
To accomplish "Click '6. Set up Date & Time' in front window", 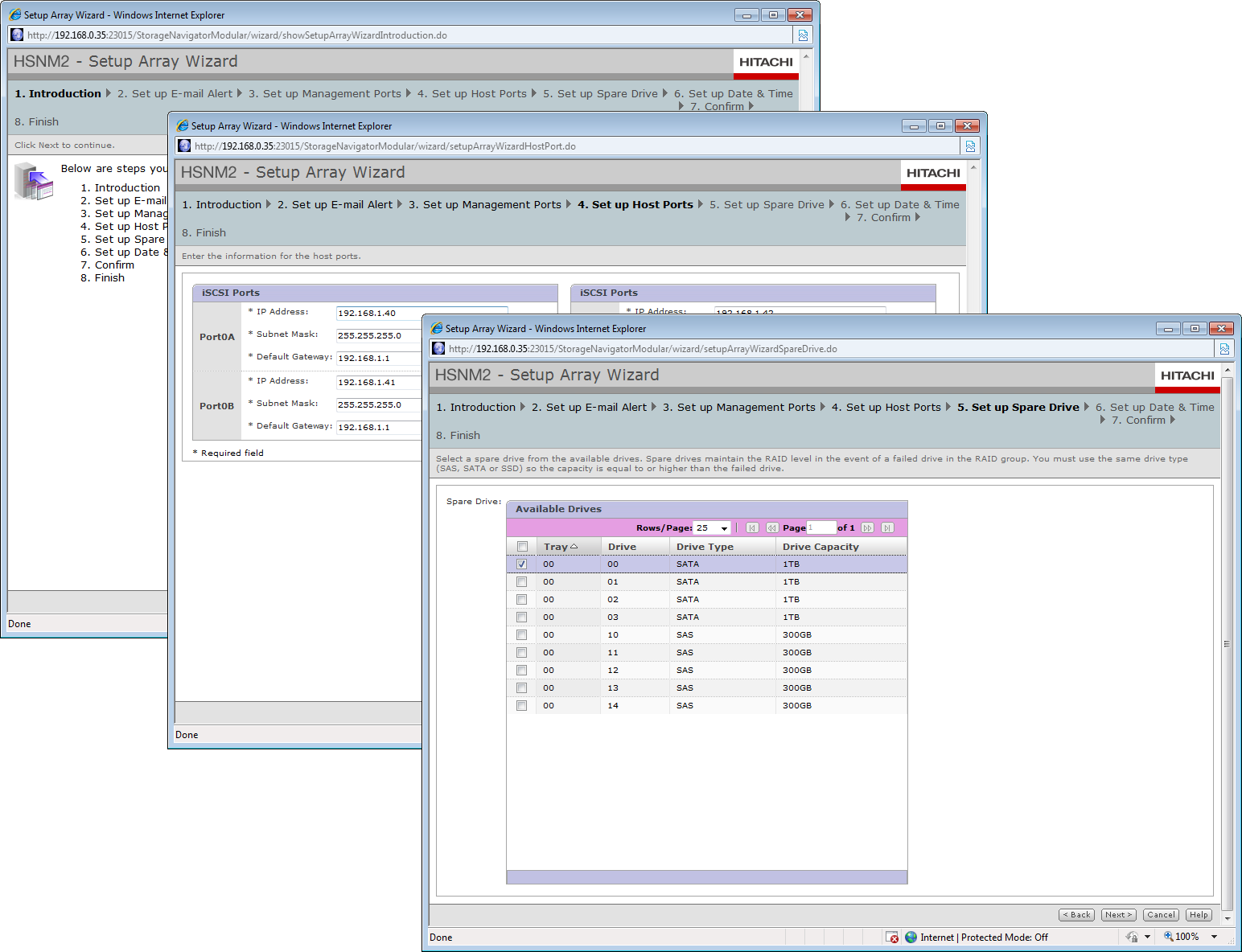I will pos(1155,408).
